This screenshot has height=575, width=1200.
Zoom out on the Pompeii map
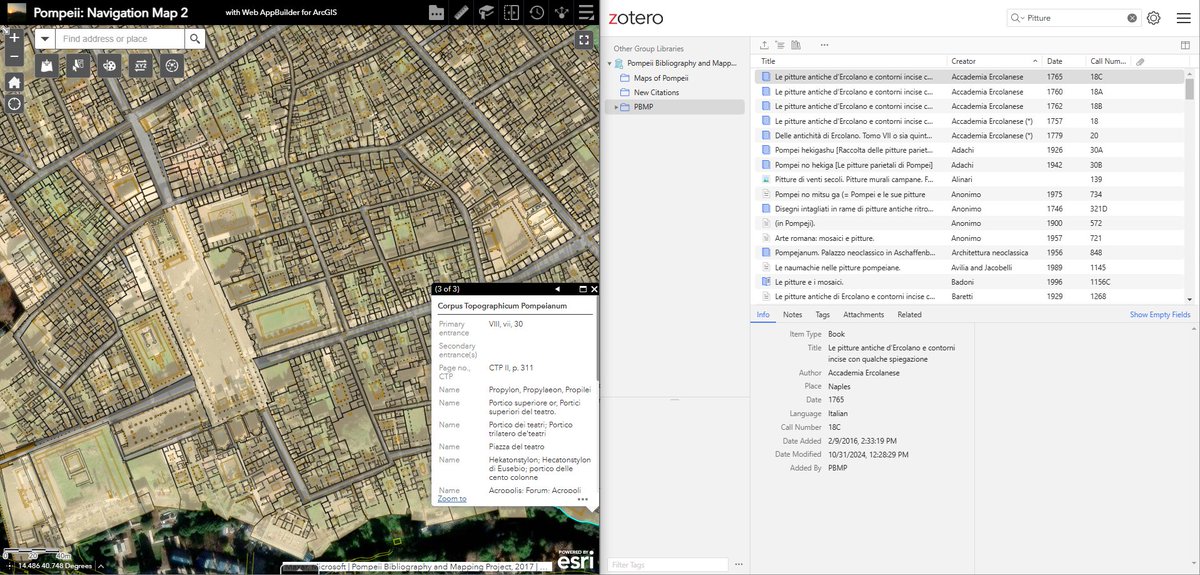point(14,57)
